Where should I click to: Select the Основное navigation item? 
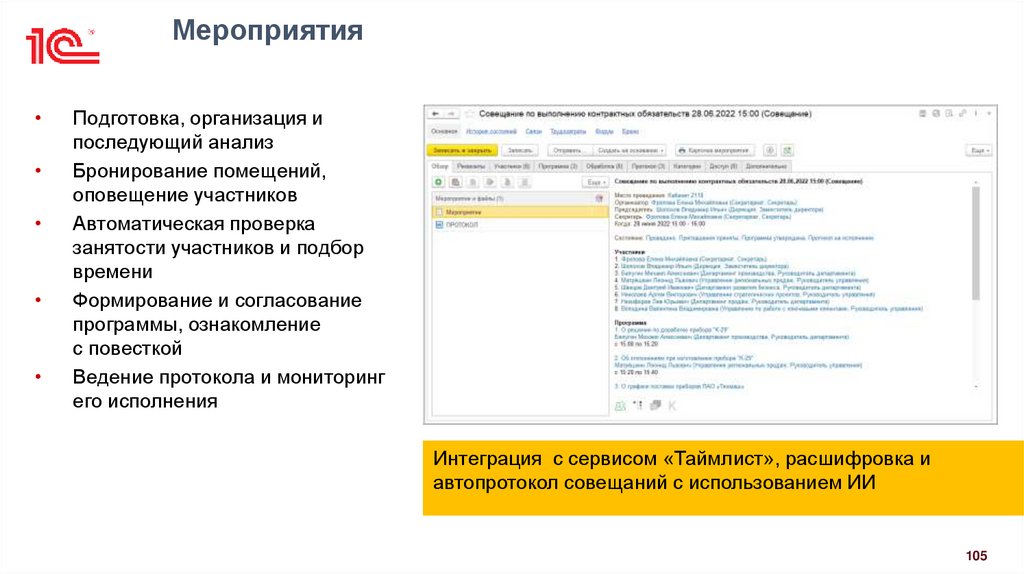point(445,131)
